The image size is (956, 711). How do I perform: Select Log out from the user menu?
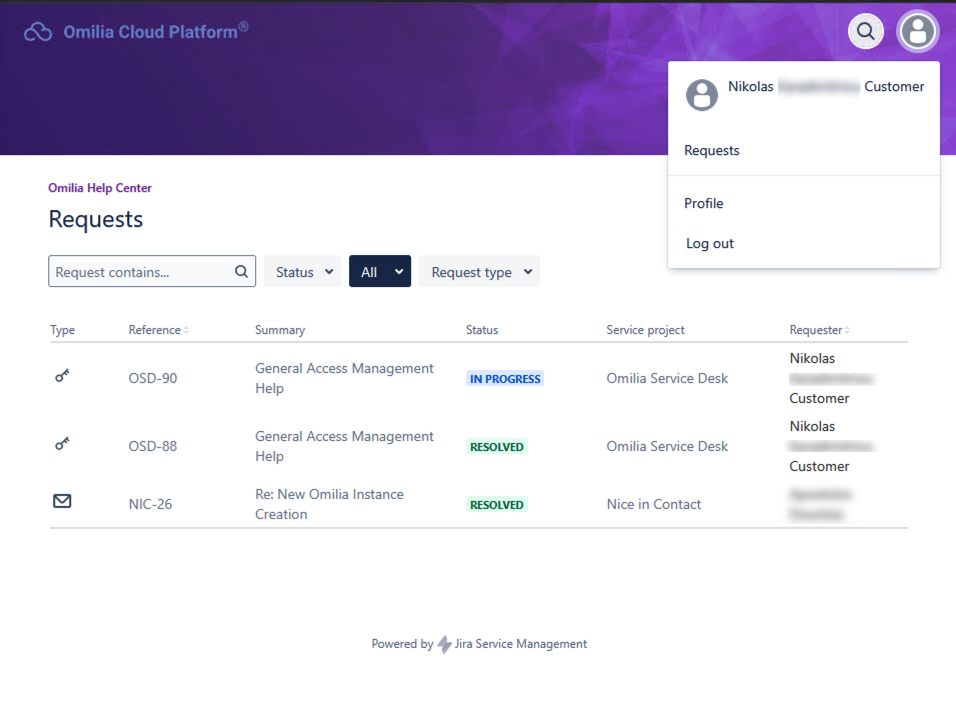(710, 243)
